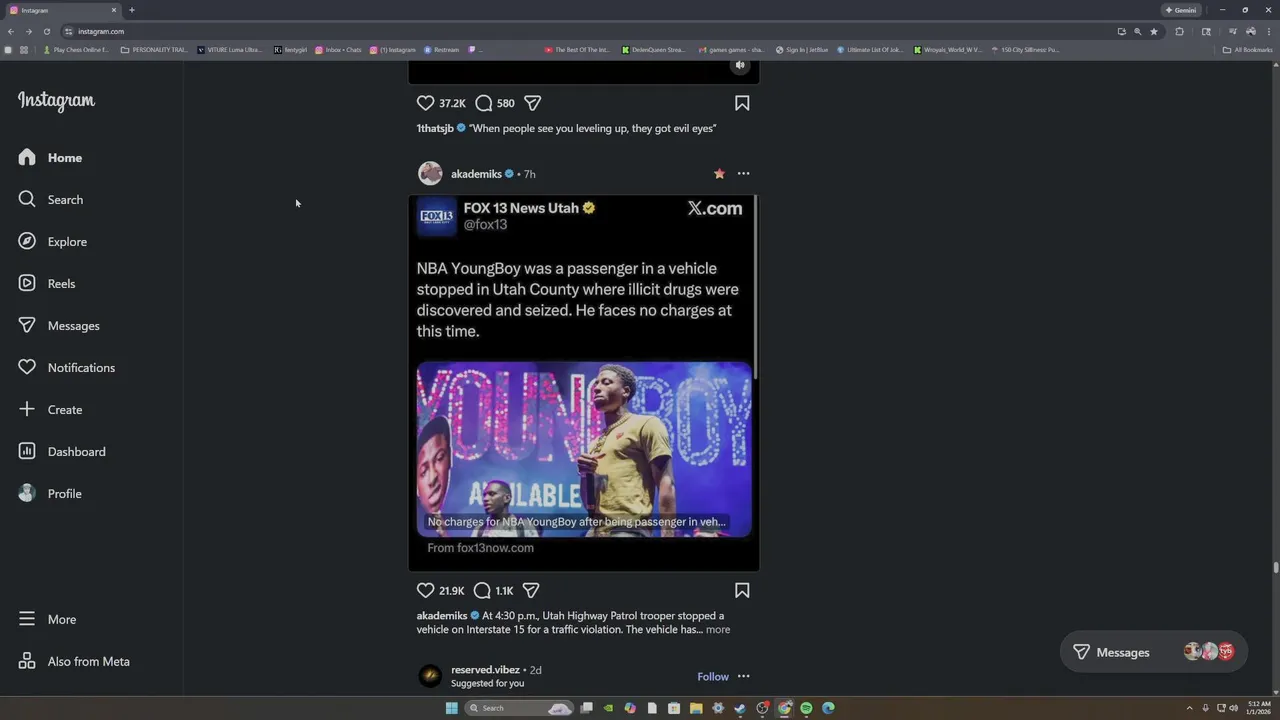
Task: Save the akademiks post bookmark
Action: tap(742, 590)
